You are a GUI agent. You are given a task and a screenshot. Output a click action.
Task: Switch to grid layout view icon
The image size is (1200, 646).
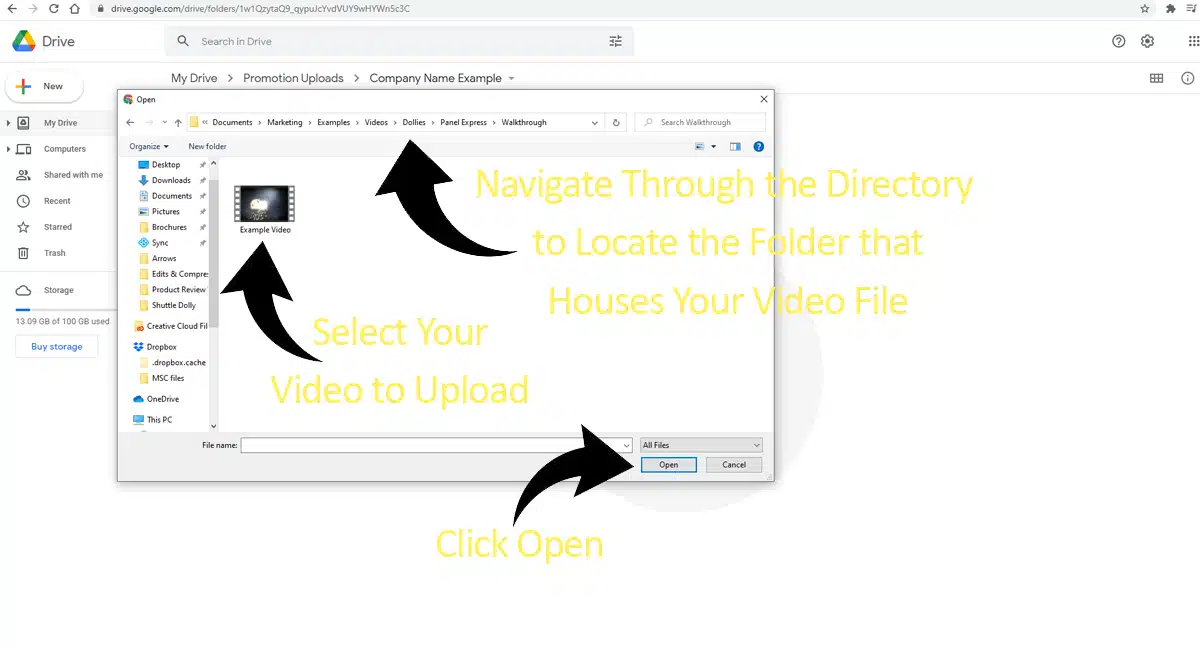1156,78
